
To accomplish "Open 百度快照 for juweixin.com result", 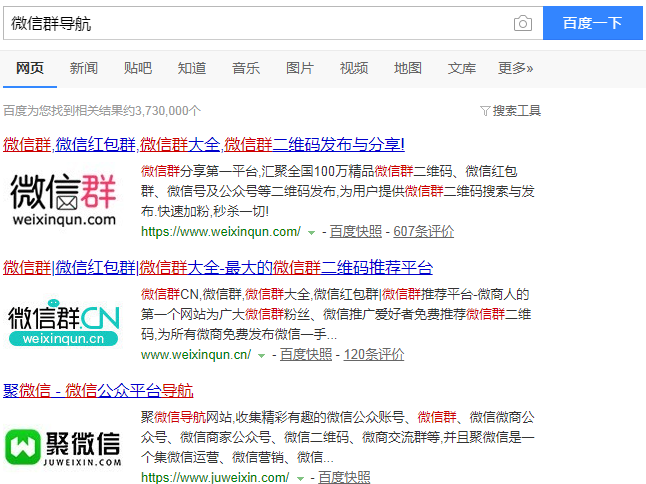I will click(344, 477).
